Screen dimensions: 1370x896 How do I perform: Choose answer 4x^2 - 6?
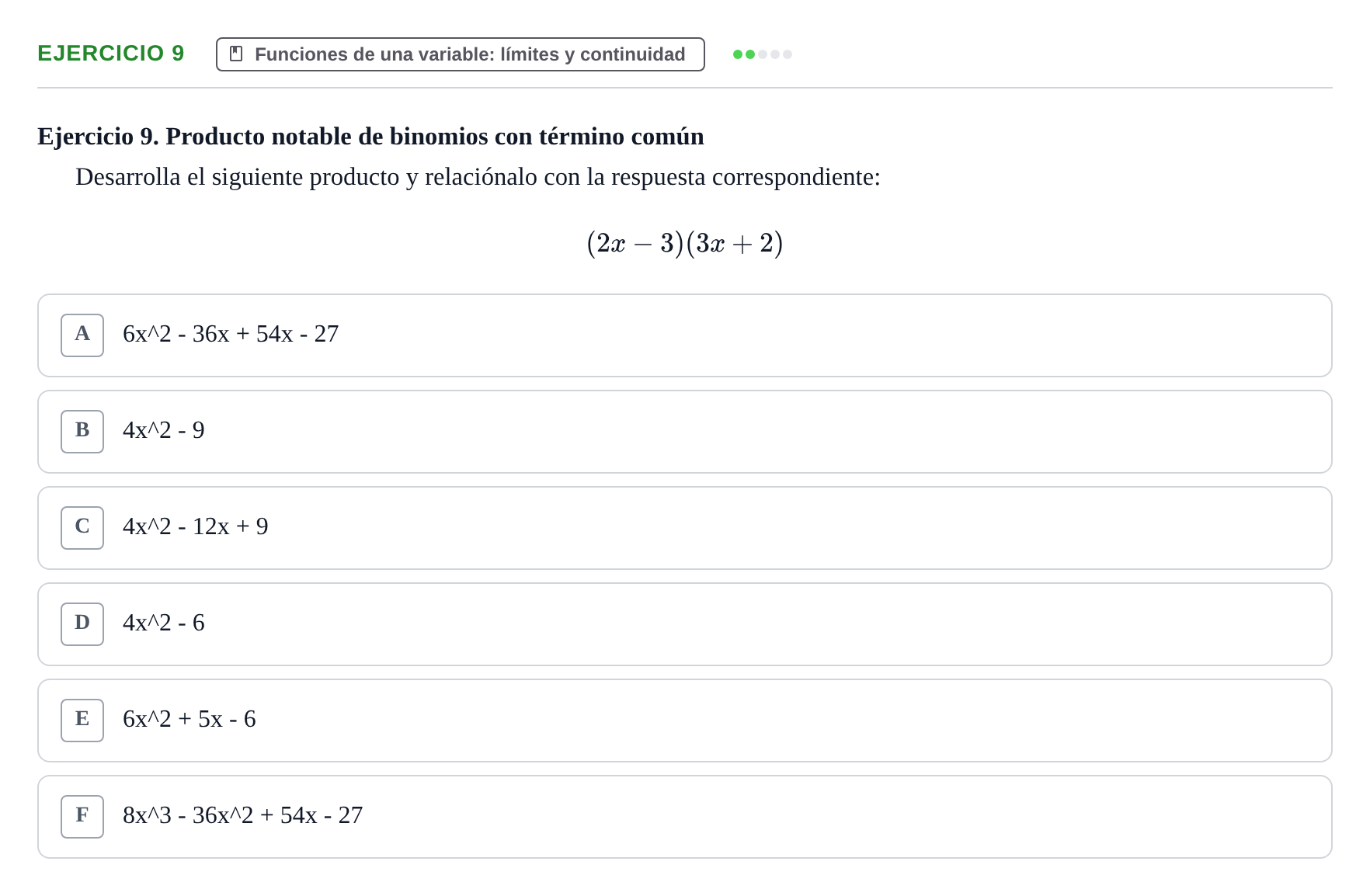point(685,624)
